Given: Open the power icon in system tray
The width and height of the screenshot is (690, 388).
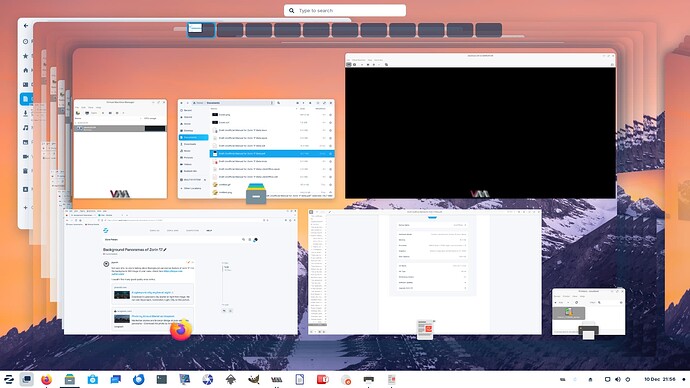Looking at the screenshot, I should point(628,379).
